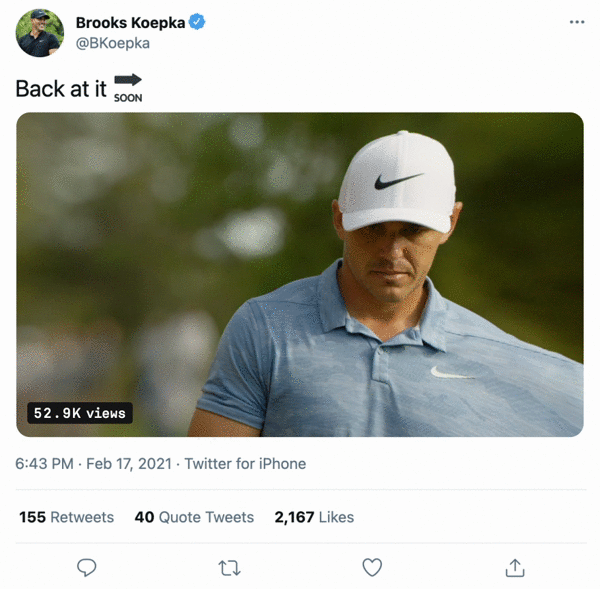The image size is (600, 589).
Task: Open the 40 Quote Tweets list
Action: pos(194,517)
